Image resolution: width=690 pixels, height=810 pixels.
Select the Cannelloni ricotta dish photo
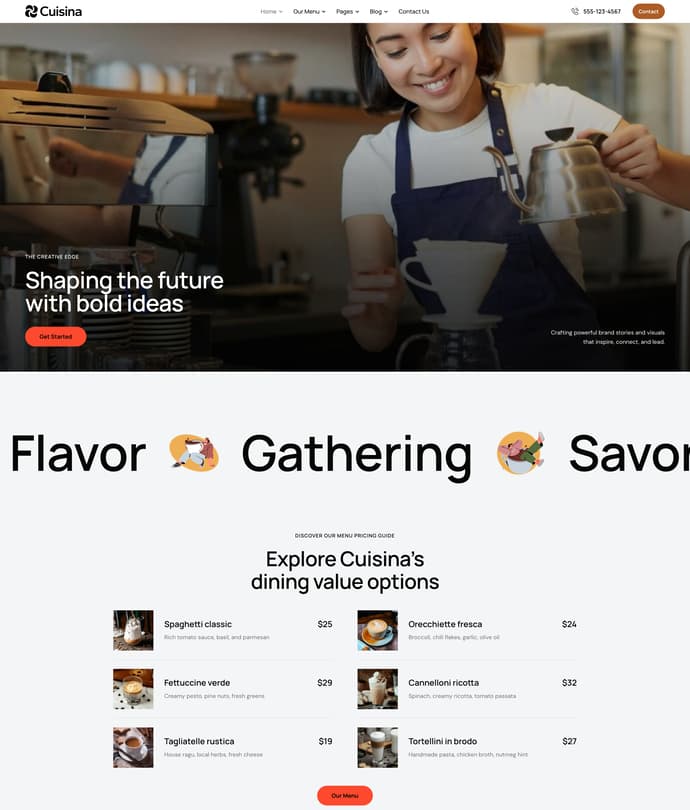pos(378,689)
